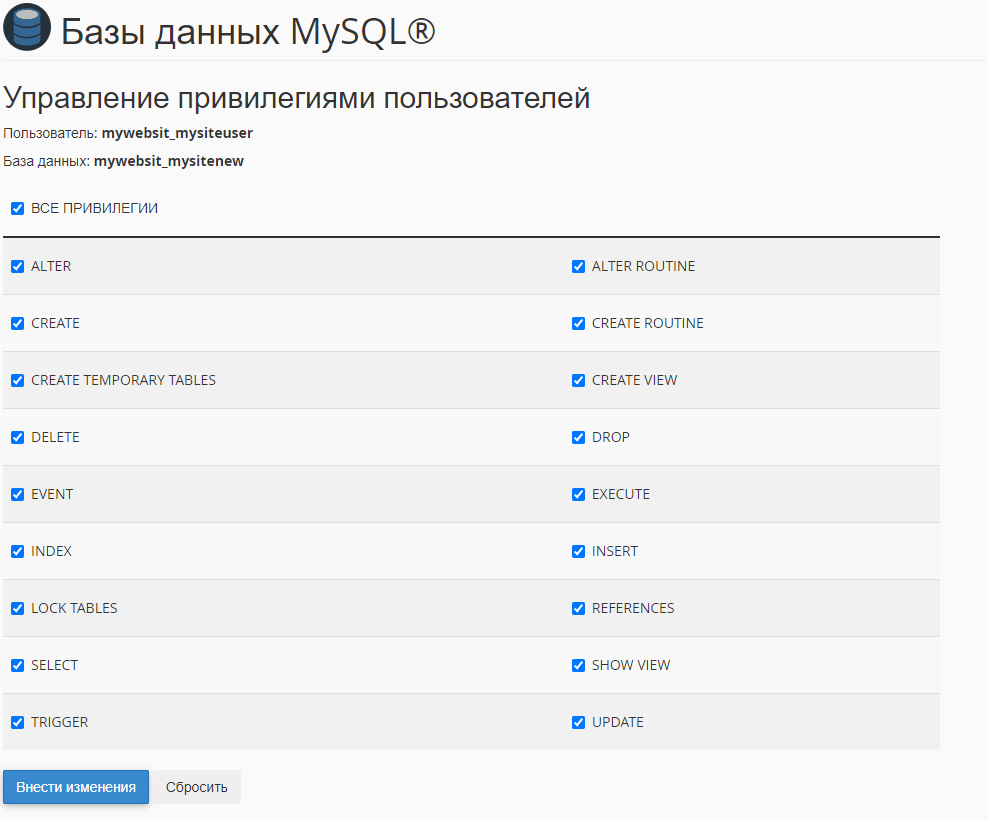
Task: Disable the INDEX privilege
Action: click(18, 551)
